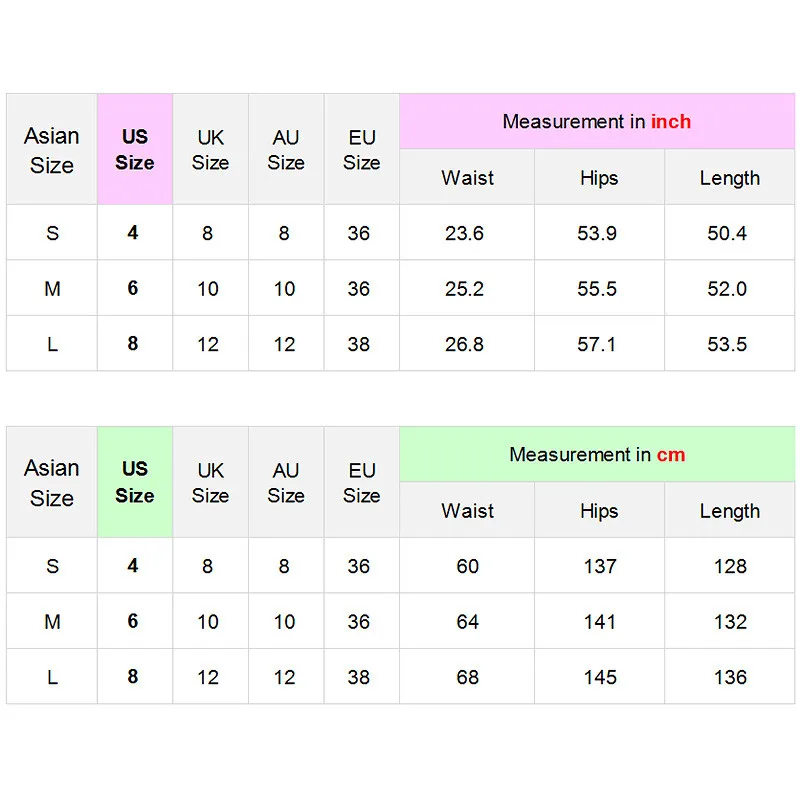The height and width of the screenshot is (800, 800).
Task: Click the 52.0 length value
Action: point(727,289)
